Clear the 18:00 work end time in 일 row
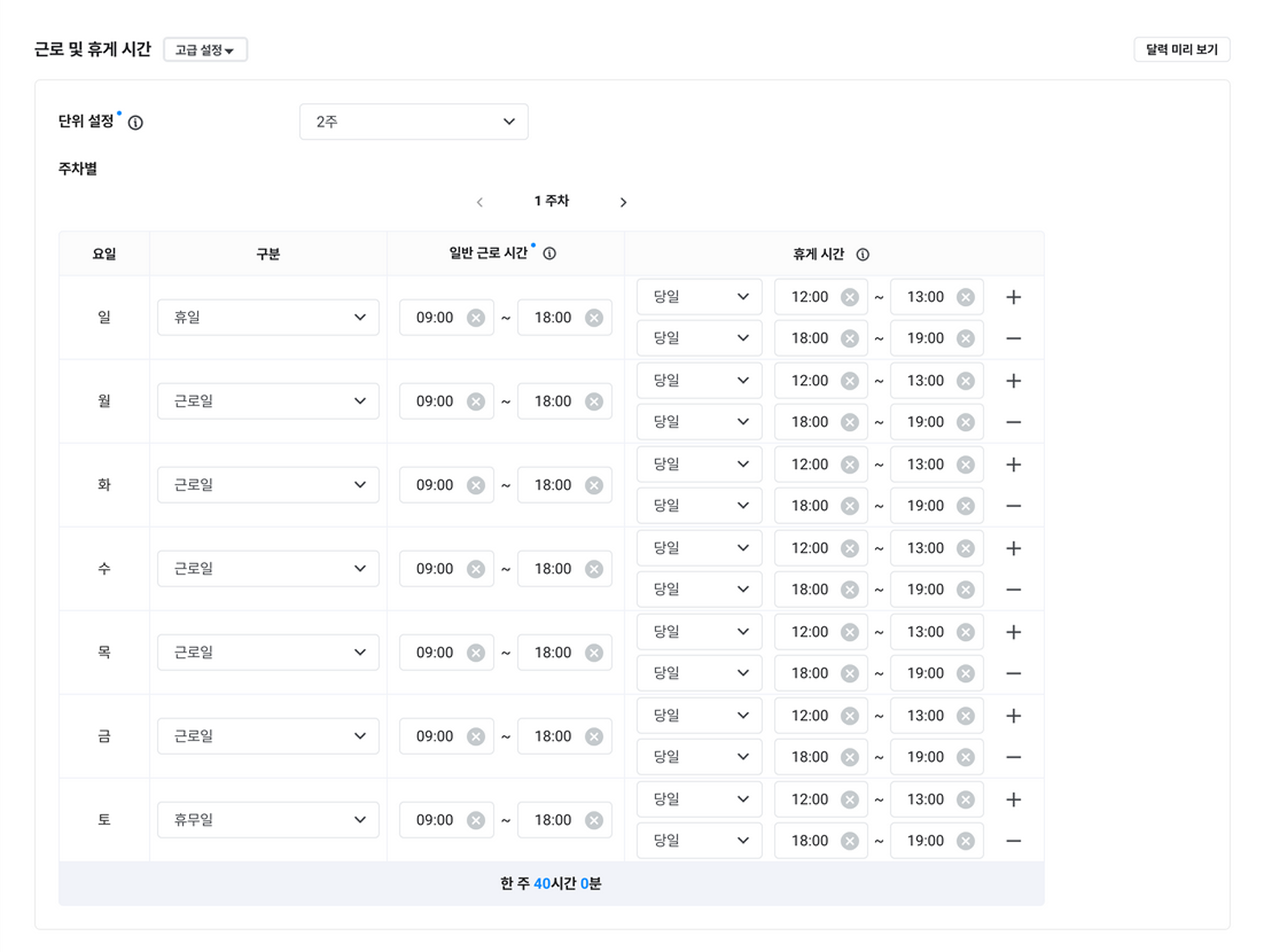1264x952 pixels. (594, 318)
